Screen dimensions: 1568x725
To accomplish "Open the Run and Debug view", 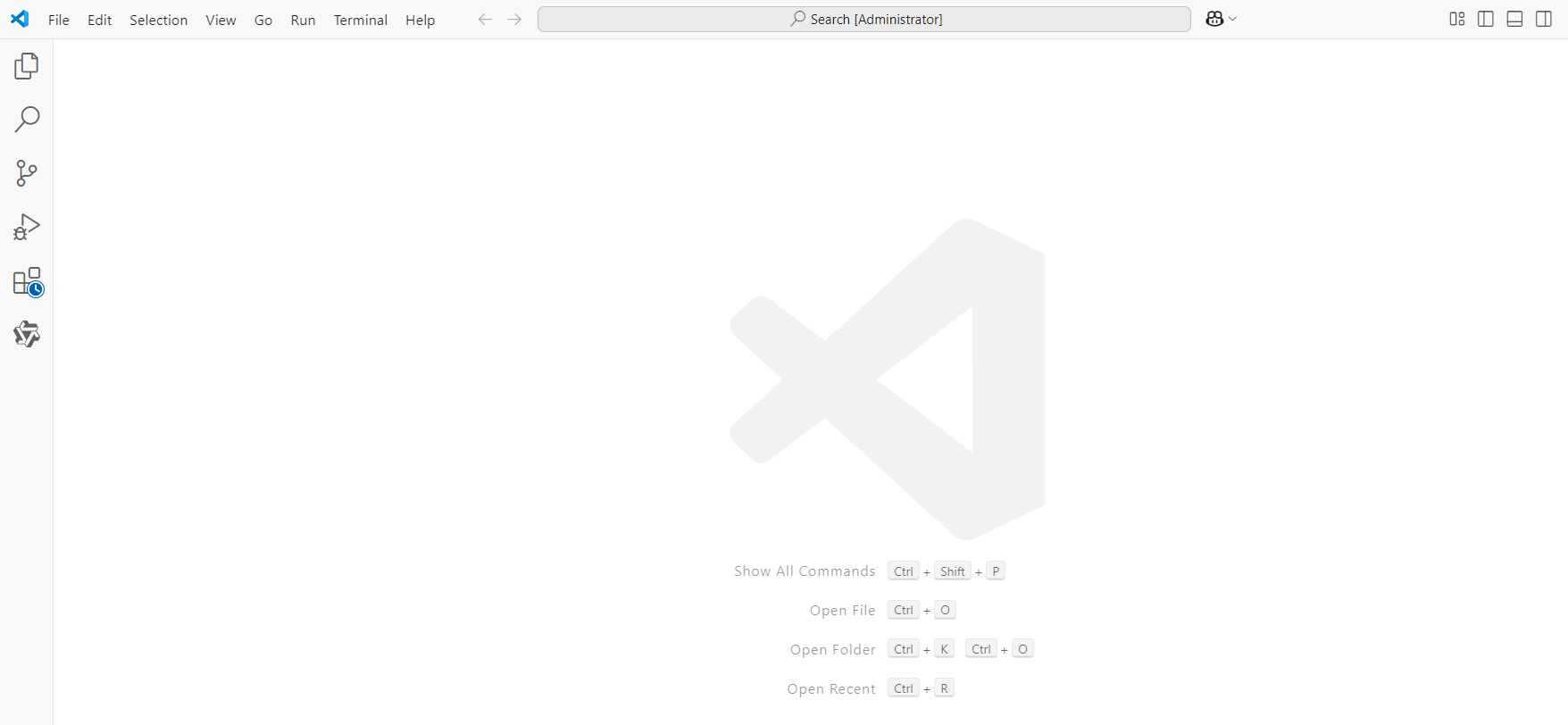I will [27, 227].
